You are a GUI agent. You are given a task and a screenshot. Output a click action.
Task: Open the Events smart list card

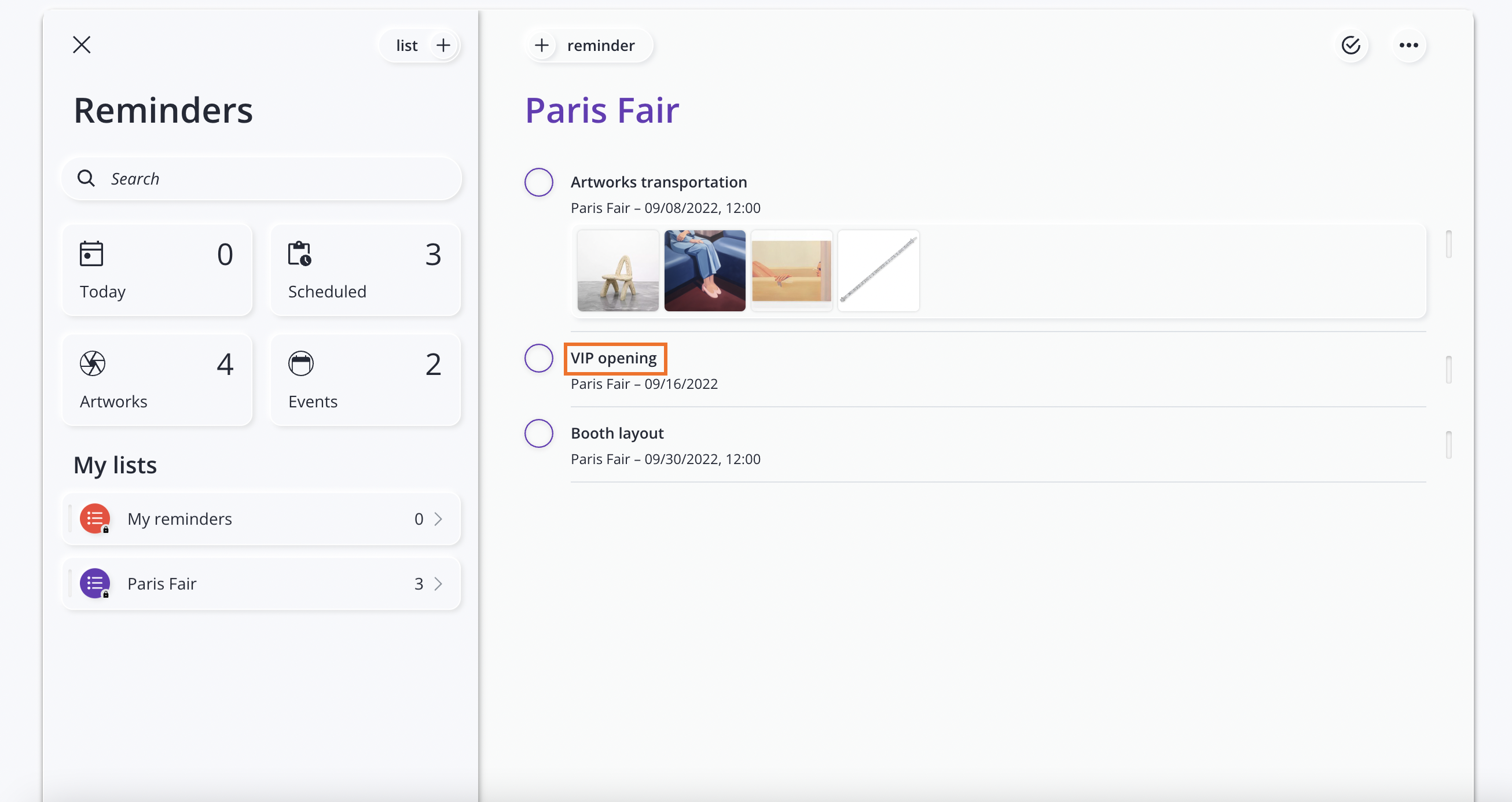tap(365, 380)
